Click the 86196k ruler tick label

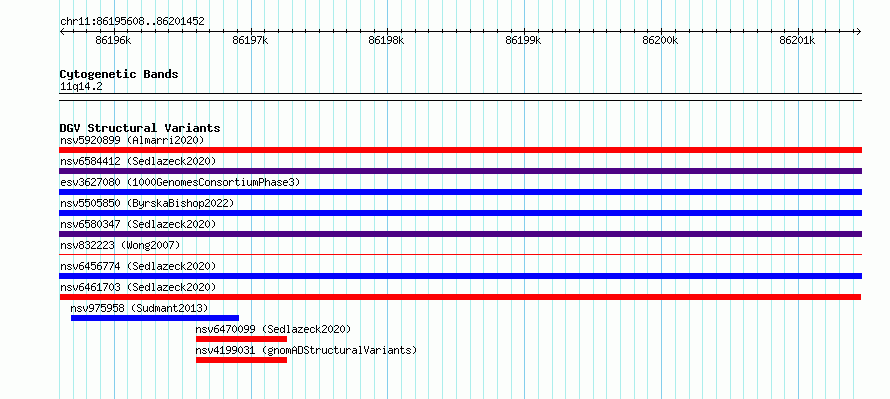pos(114,40)
